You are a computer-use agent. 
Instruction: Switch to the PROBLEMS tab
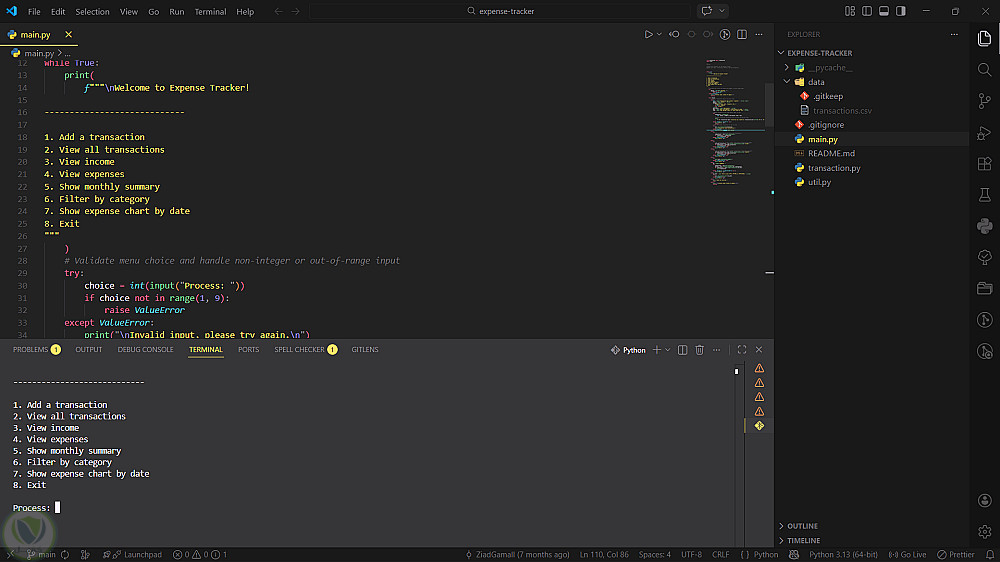[x=30, y=350]
